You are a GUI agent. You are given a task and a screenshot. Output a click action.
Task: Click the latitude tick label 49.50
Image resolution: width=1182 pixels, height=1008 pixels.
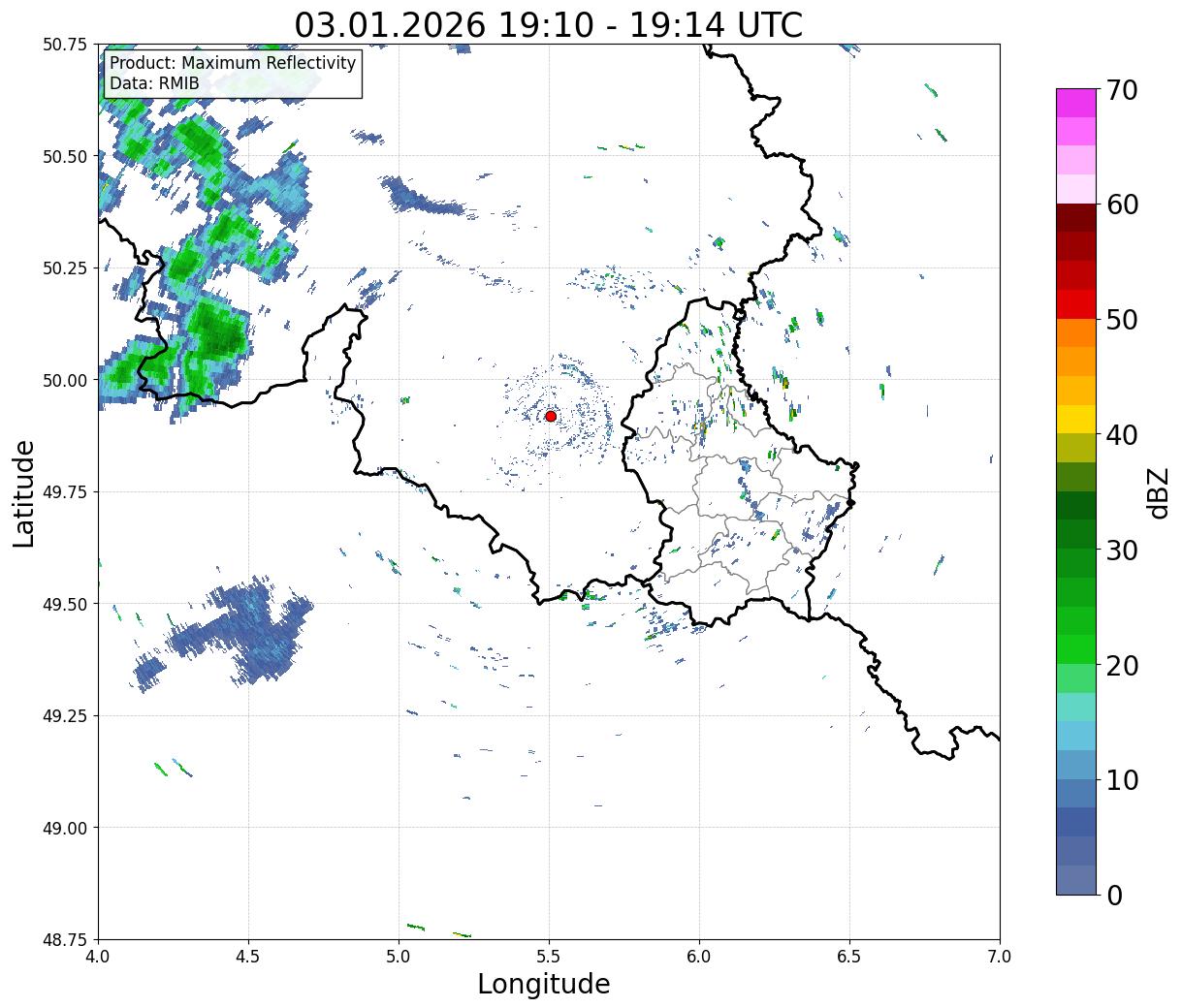pyautogui.click(x=65, y=604)
